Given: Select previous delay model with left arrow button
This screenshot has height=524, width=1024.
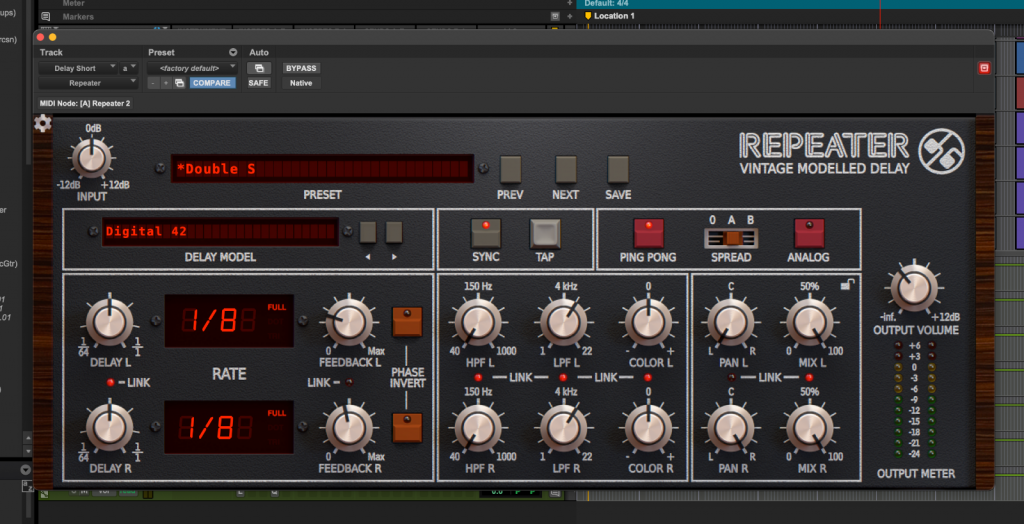Looking at the screenshot, I should tap(368, 233).
